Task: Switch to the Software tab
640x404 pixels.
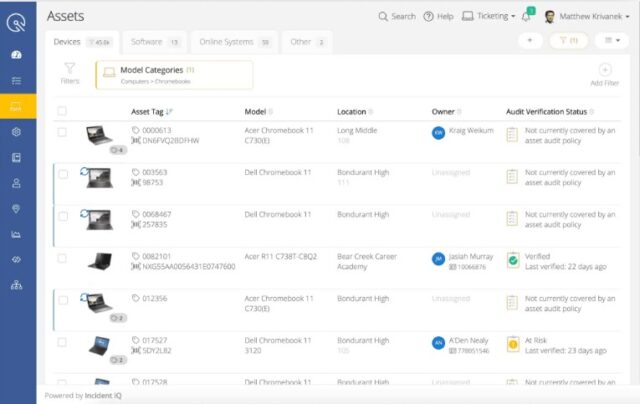Action: (x=155, y=42)
